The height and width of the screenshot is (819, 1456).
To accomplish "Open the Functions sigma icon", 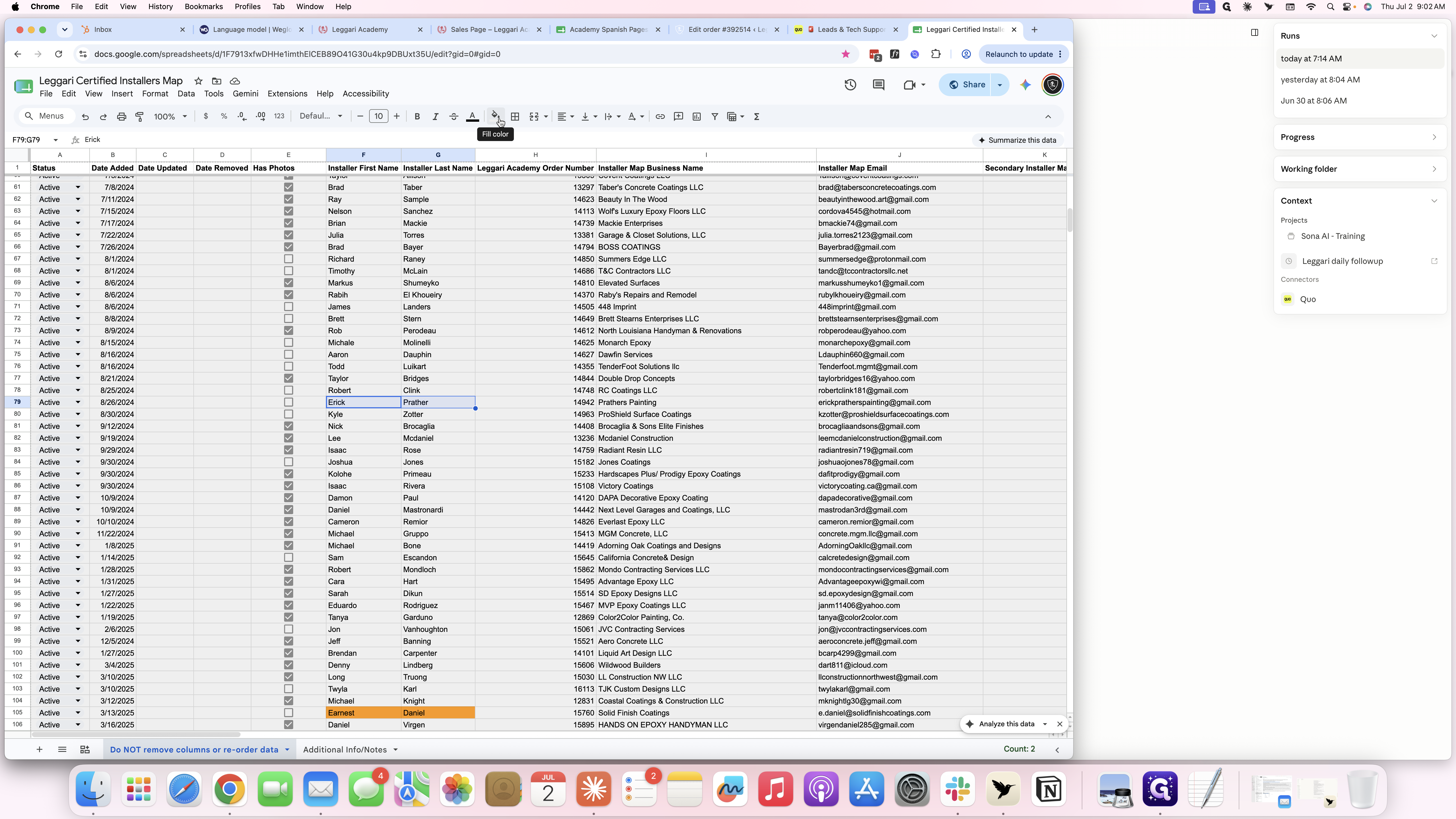I will (756, 116).
